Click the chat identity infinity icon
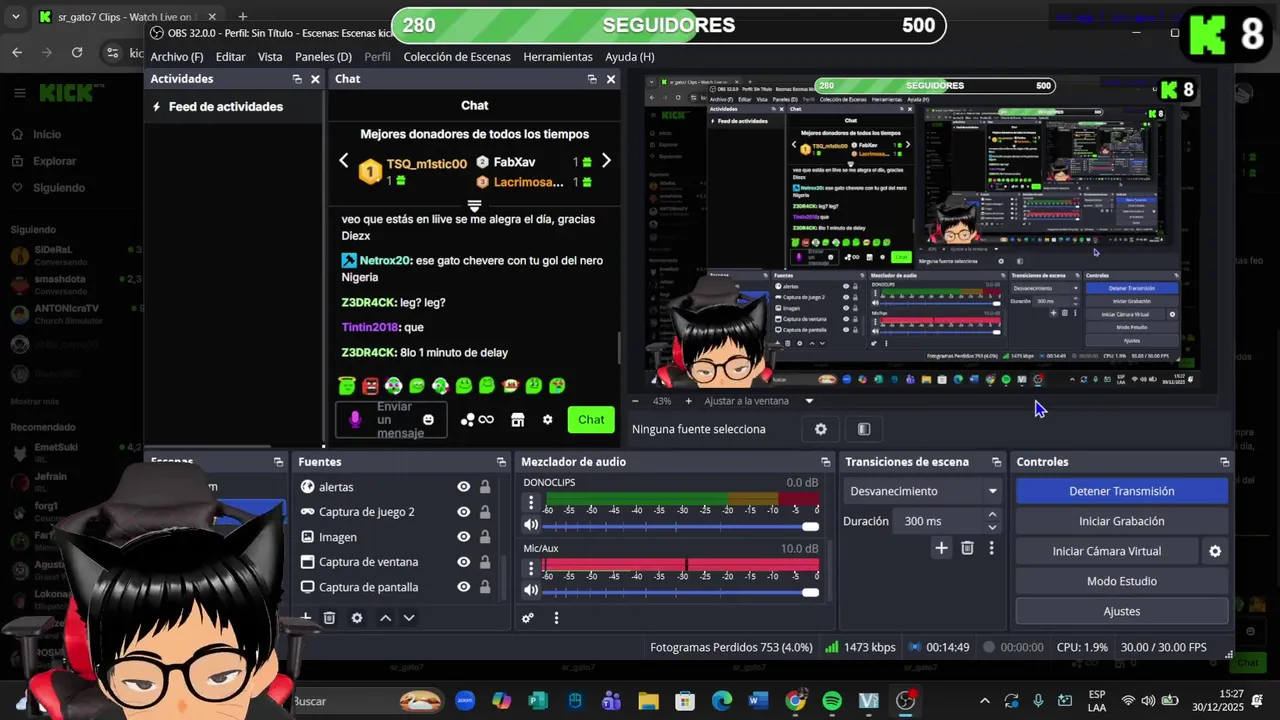Viewport: 1280px width, 720px height. pos(486,420)
